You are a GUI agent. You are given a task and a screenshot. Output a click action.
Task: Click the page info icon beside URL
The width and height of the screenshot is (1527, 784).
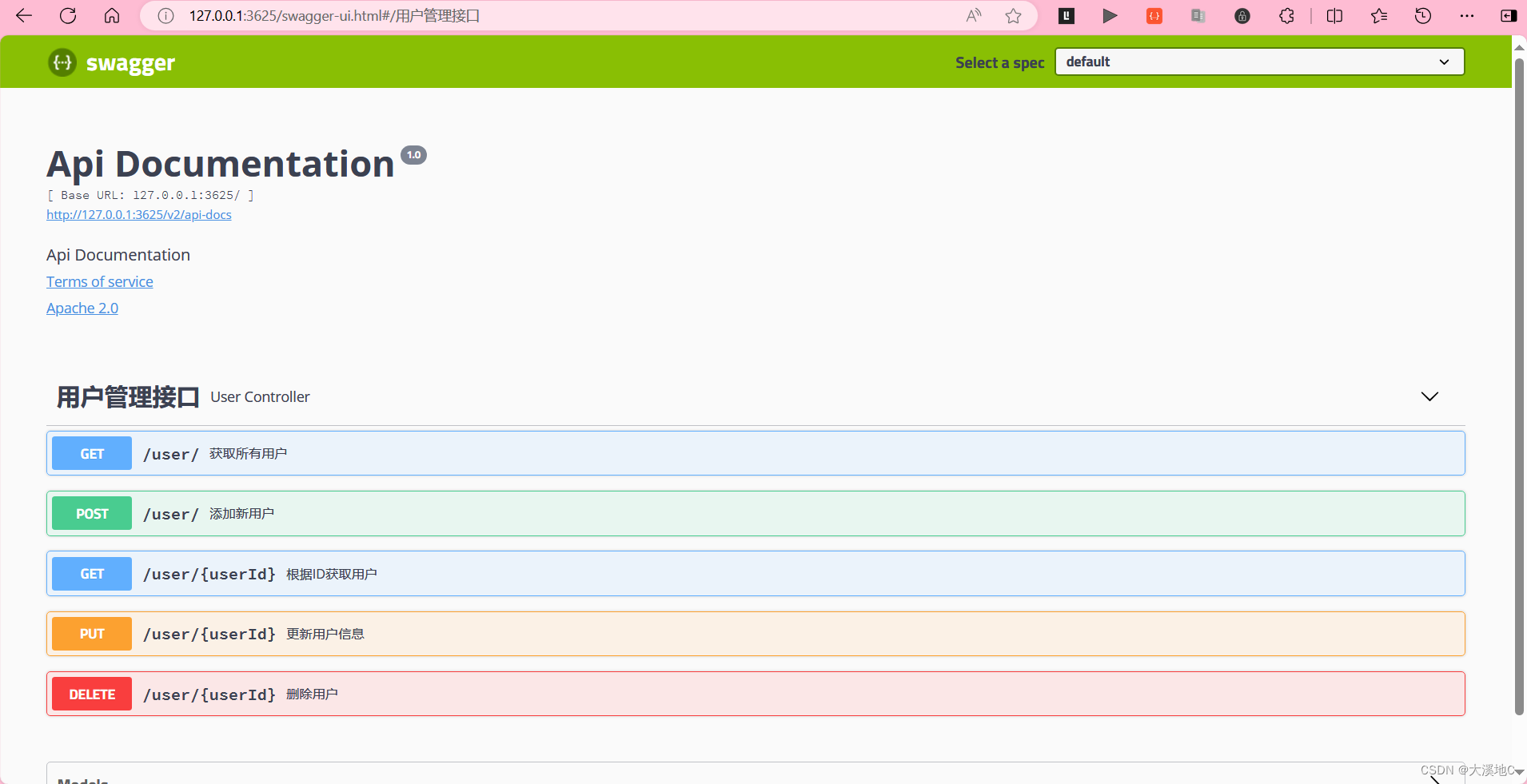click(x=165, y=15)
